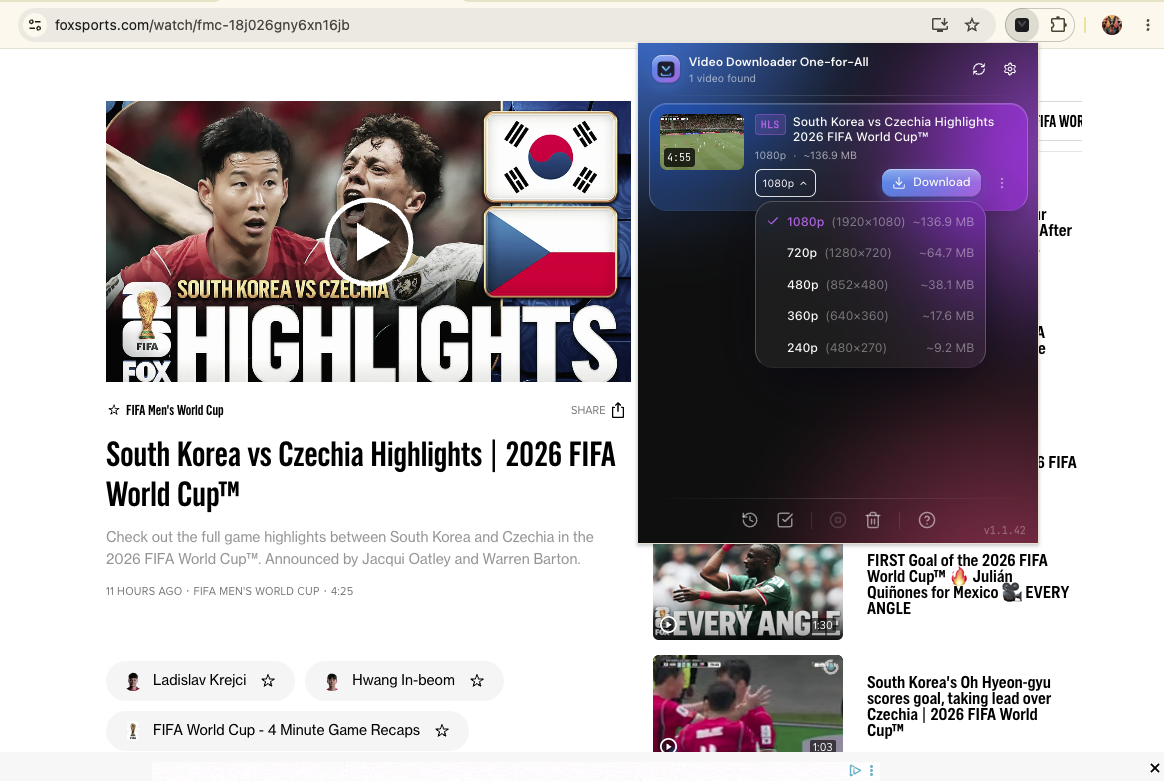1164x781 pixels.
Task: Favorite Hwang In-beom with the star icon
Action: click(477, 681)
